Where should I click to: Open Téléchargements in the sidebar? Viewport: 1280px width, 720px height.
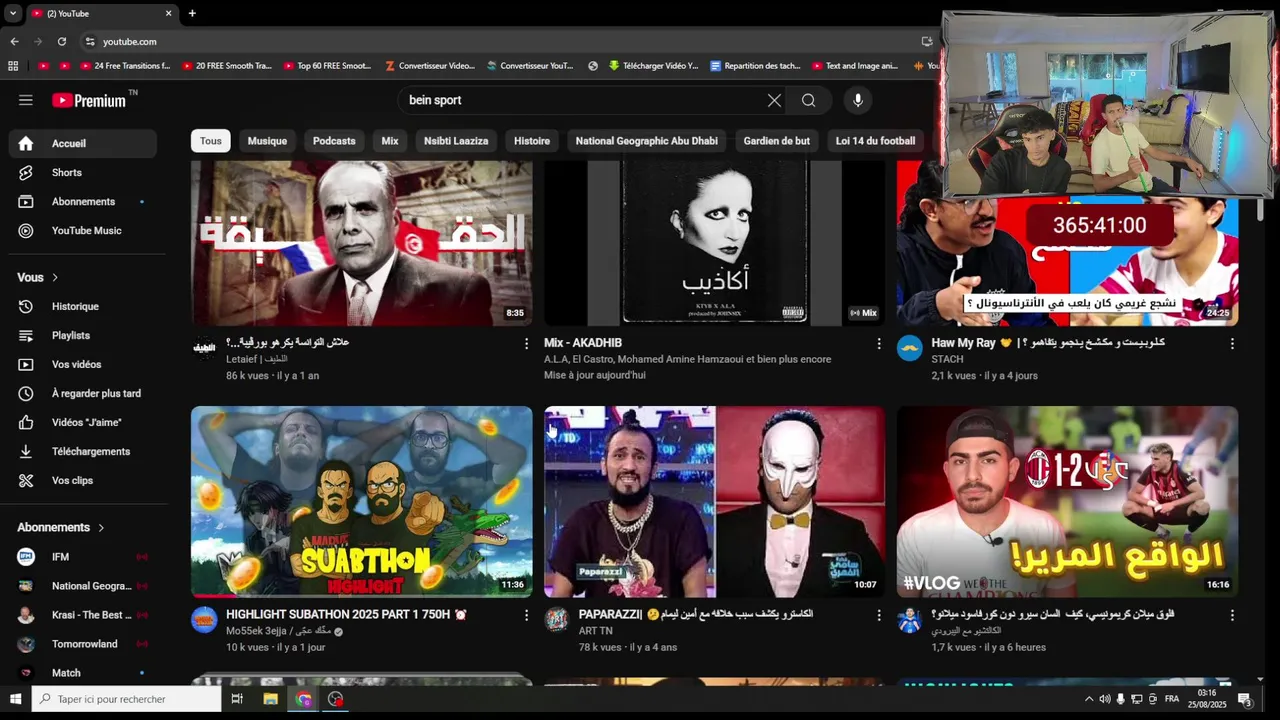(83, 451)
